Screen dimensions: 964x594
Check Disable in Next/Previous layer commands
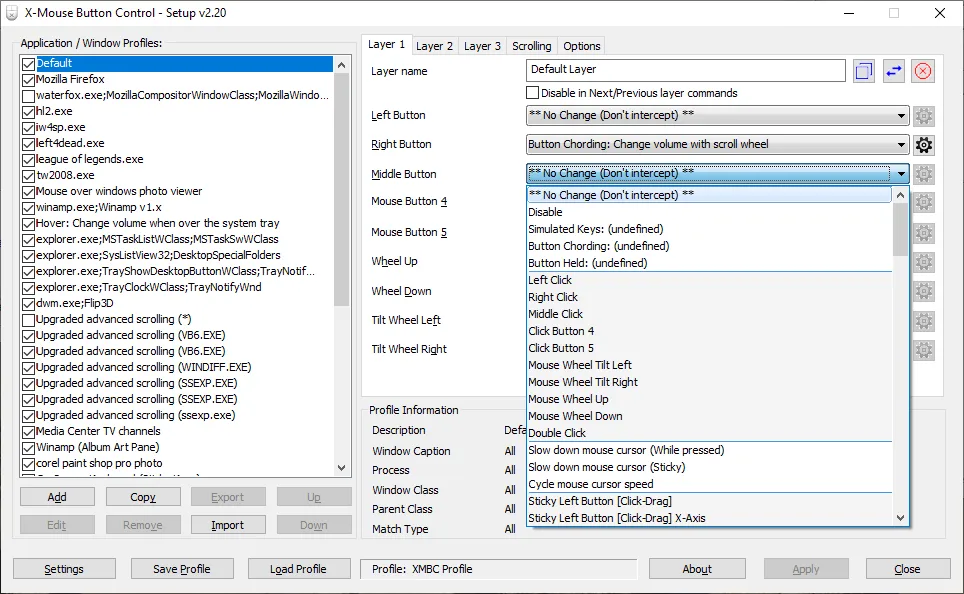pos(533,92)
